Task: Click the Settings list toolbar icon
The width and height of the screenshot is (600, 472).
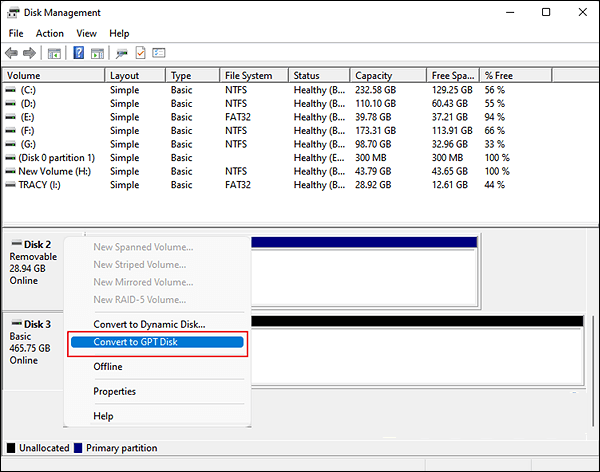Action: (x=158, y=53)
